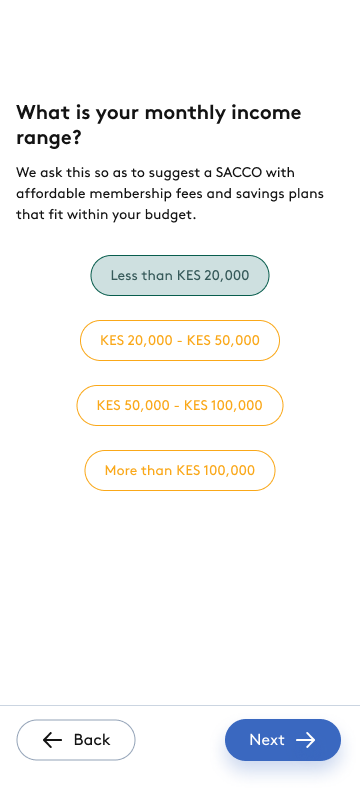The image size is (360, 800).
Task: Go back using the Back button
Action: tap(76, 740)
